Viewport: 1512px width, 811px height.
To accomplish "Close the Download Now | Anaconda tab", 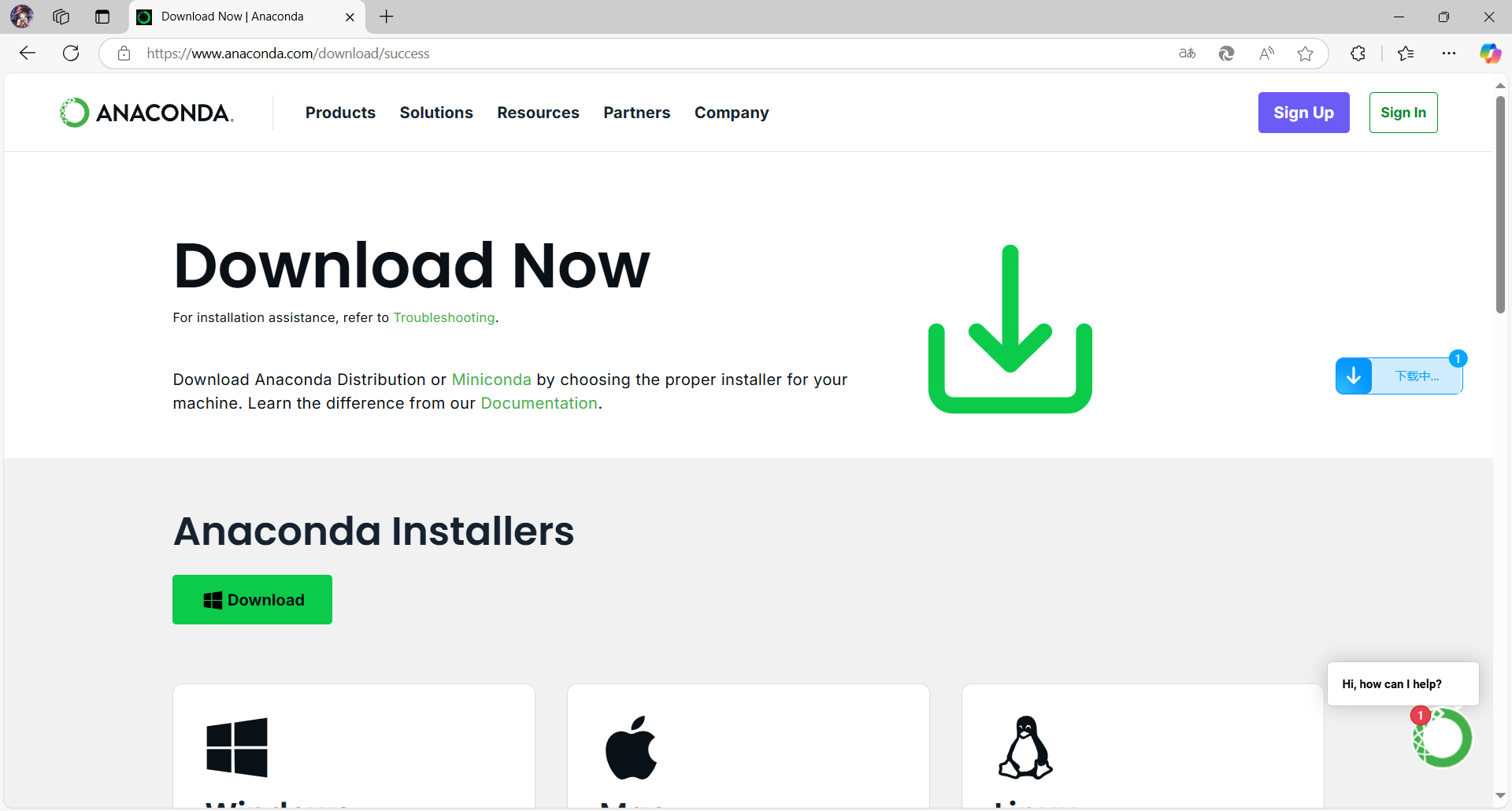I will pyautogui.click(x=350, y=17).
